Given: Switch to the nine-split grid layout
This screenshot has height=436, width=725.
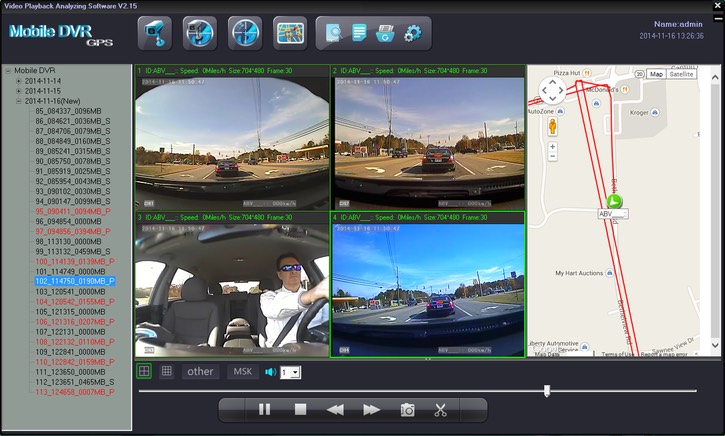Looking at the screenshot, I should click(167, 371).
